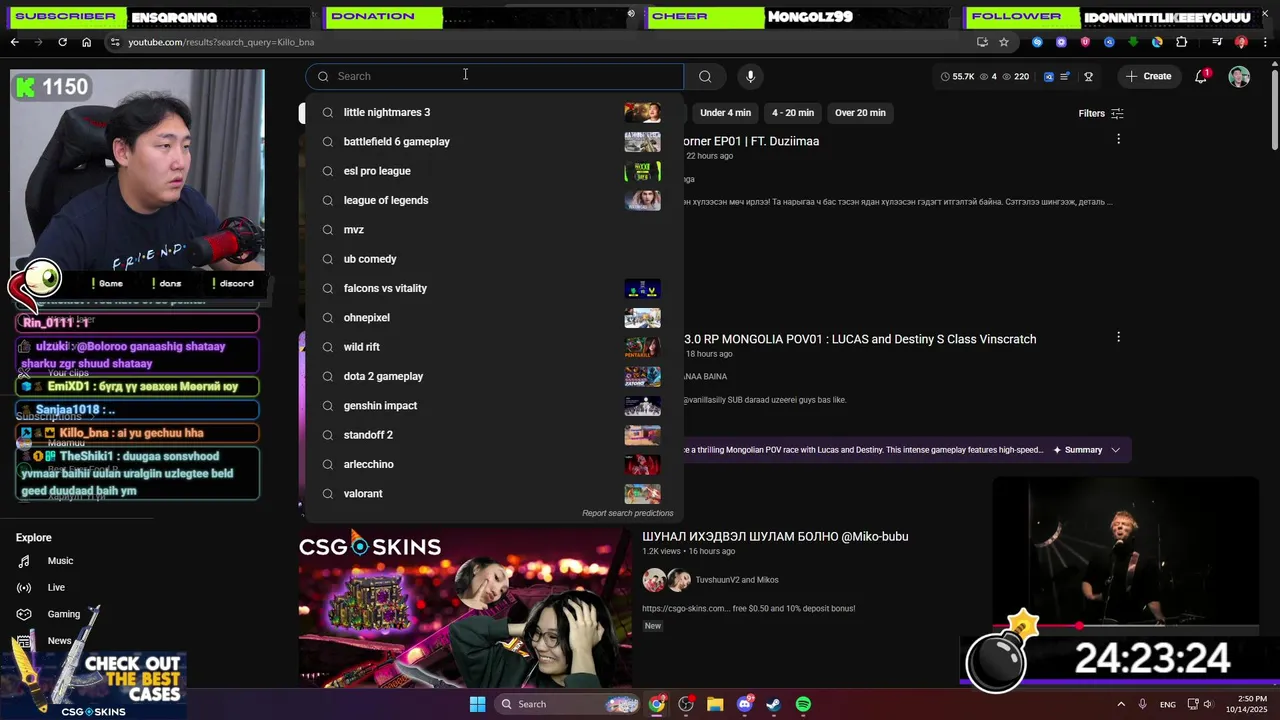Viewport: 1280px width, 720px height.
Task: Open options menu for Duziimaa video
Action: coord(1118,139)
